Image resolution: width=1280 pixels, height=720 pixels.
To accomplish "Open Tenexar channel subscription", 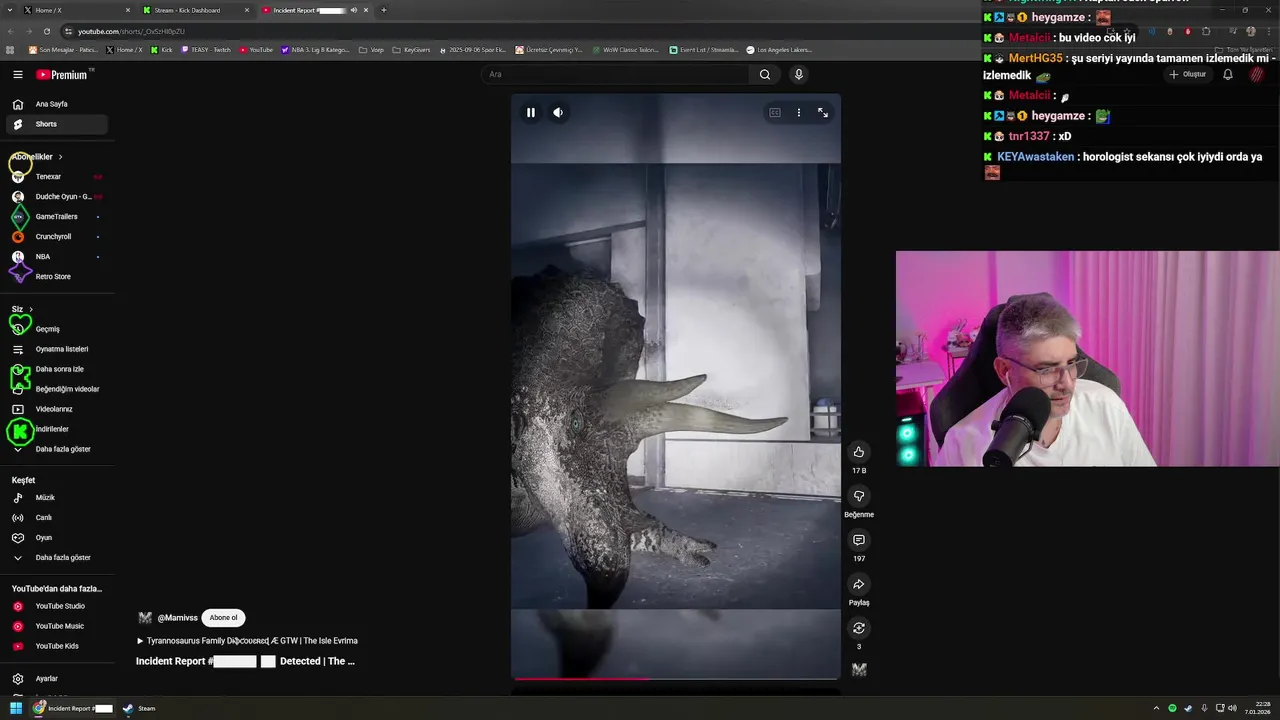I will (x=57, y=177).
